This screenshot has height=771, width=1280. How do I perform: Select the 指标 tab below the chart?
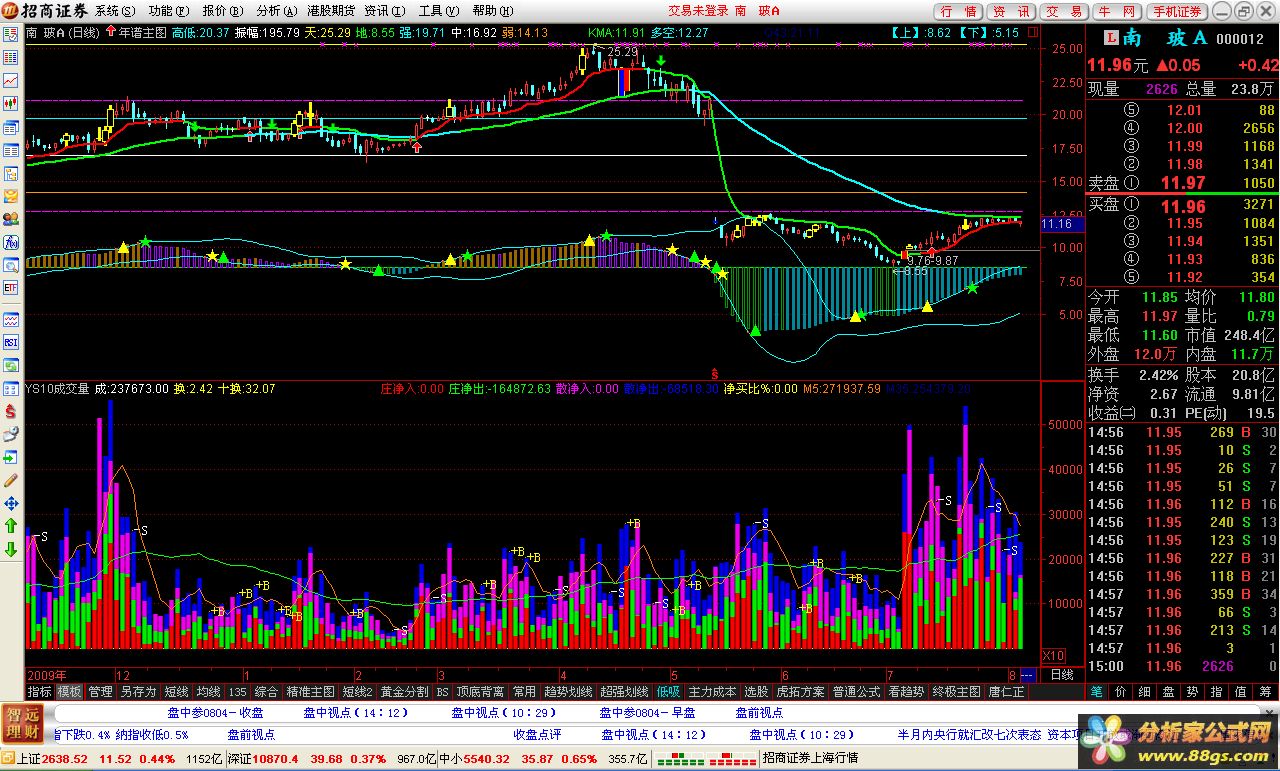coord(39,691)
